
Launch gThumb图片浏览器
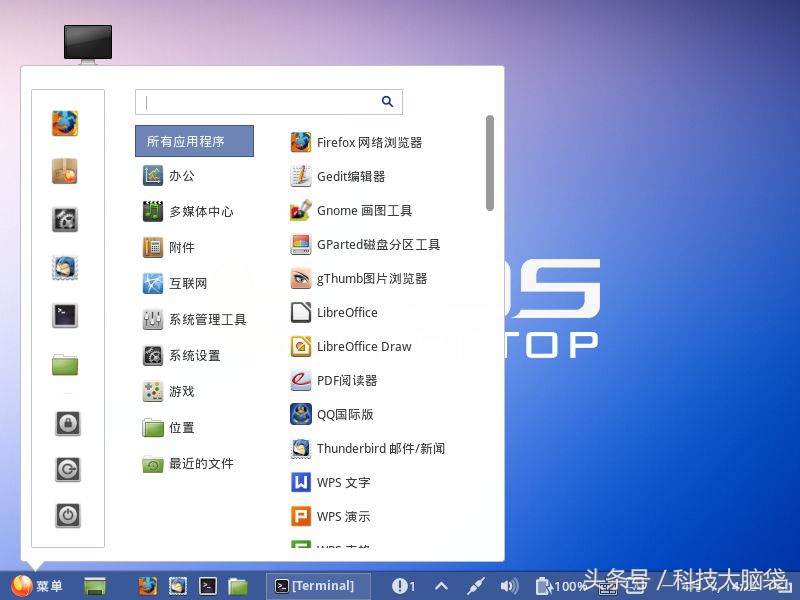click(x=359, y=279)
